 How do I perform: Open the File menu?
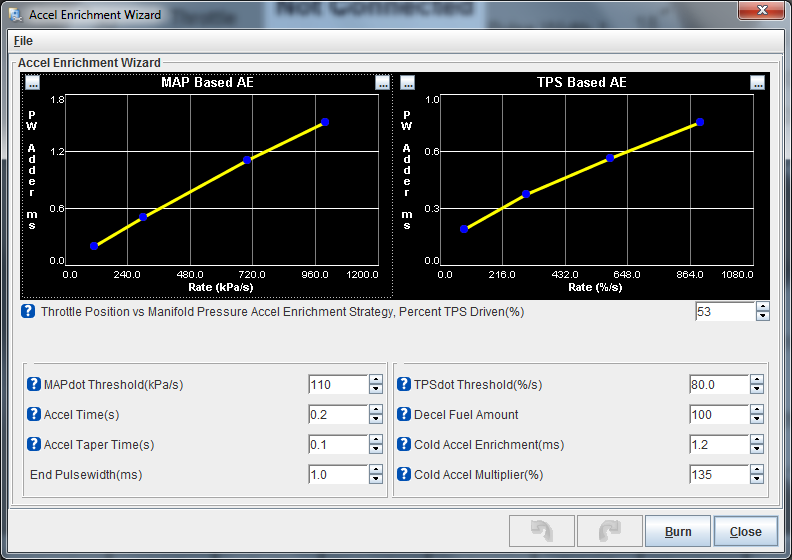[x=23, y=41]
